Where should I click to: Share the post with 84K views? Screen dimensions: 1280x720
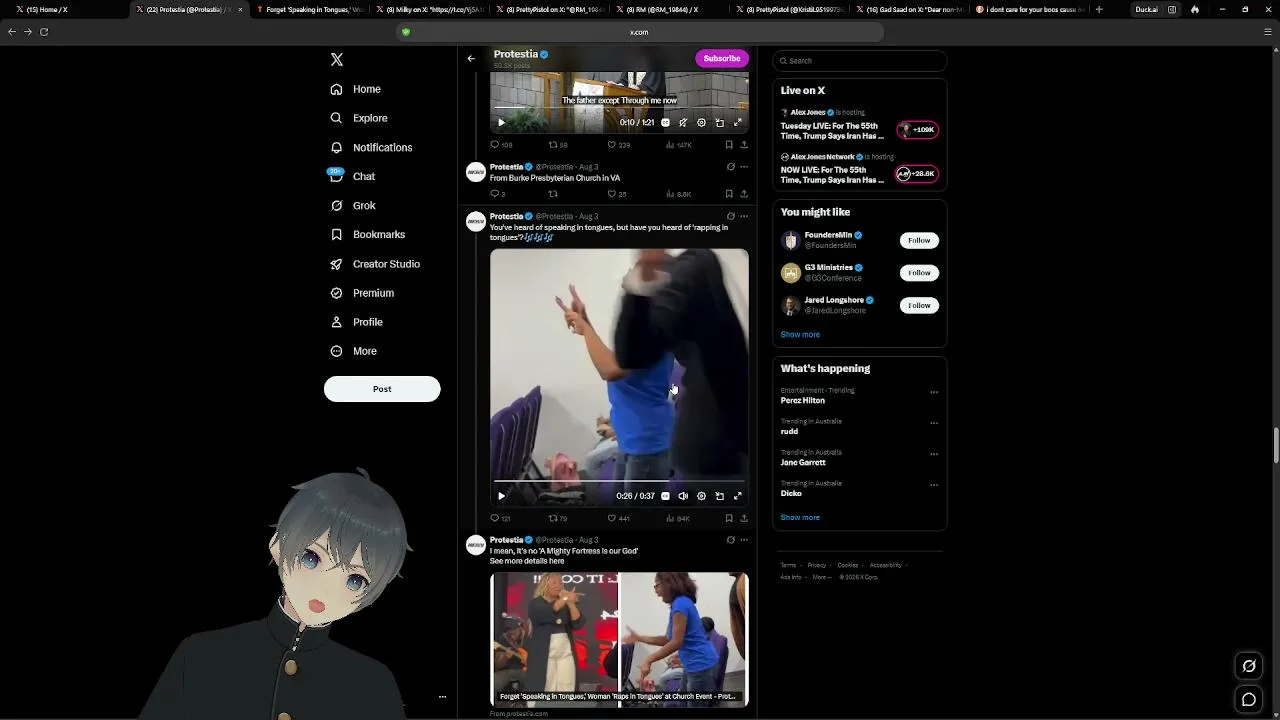743,519
